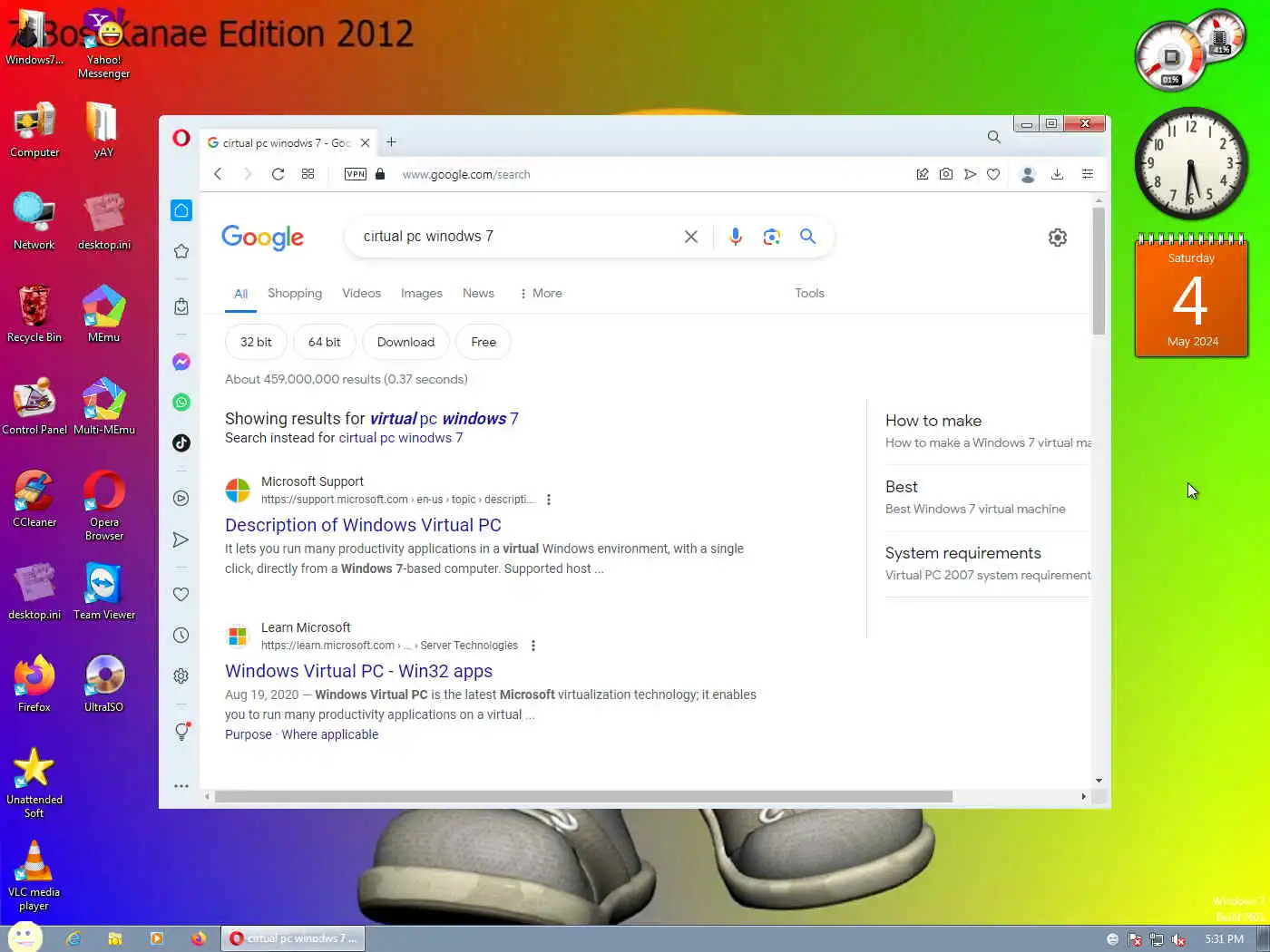This screenshot has height=952, width=1270.
Task: Go back to previous page
Action: [218, 174]
